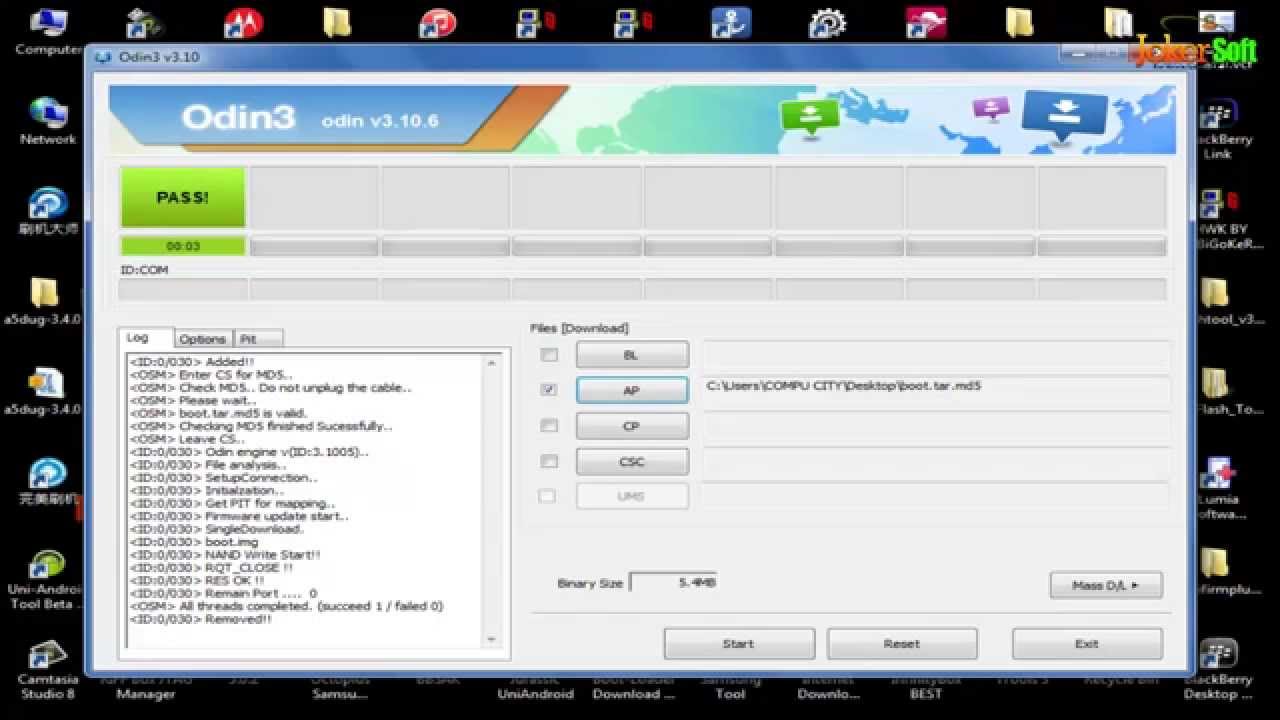Open the blue anchor icon shortcut
The image size is (1280, 720).
pyautogui.click(x=731, y=22)
